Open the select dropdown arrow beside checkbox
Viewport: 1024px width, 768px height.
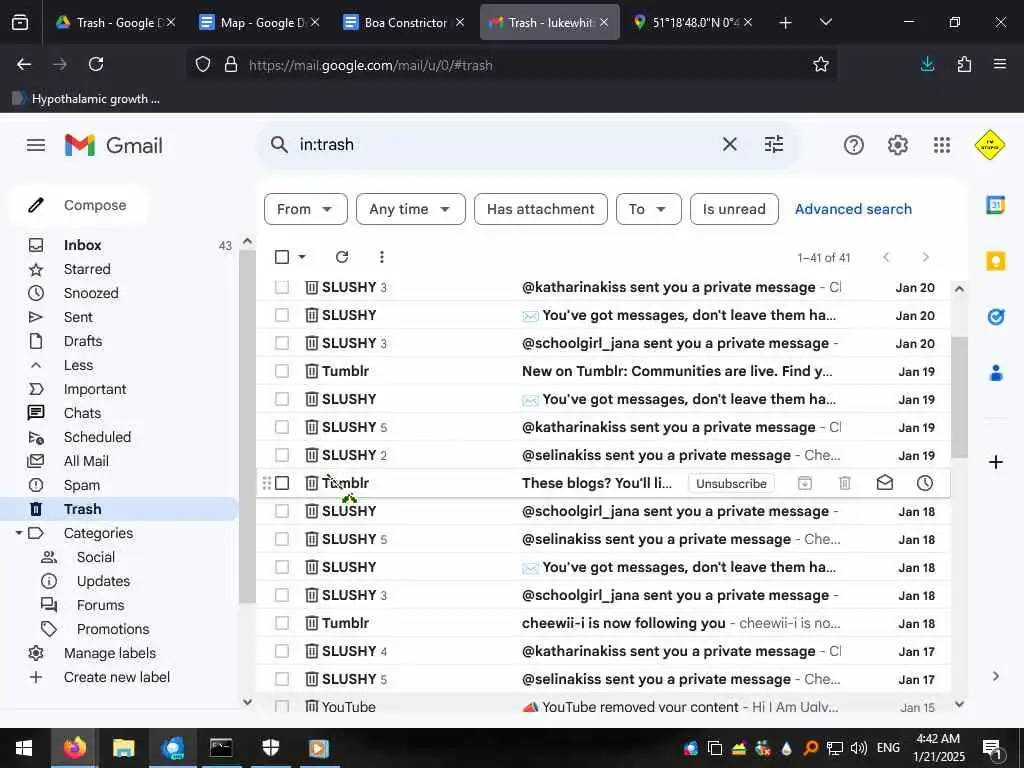click(302, 257)
